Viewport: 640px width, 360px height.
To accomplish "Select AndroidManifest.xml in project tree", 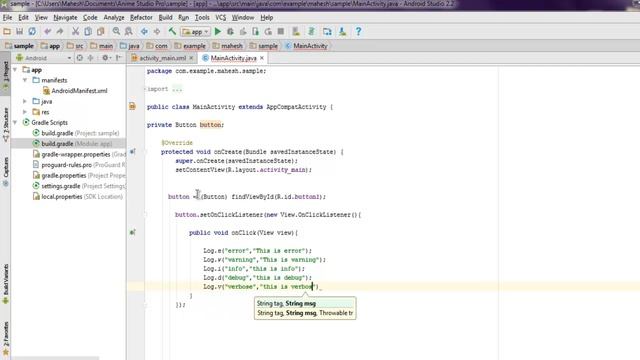I will coord(75,91).
